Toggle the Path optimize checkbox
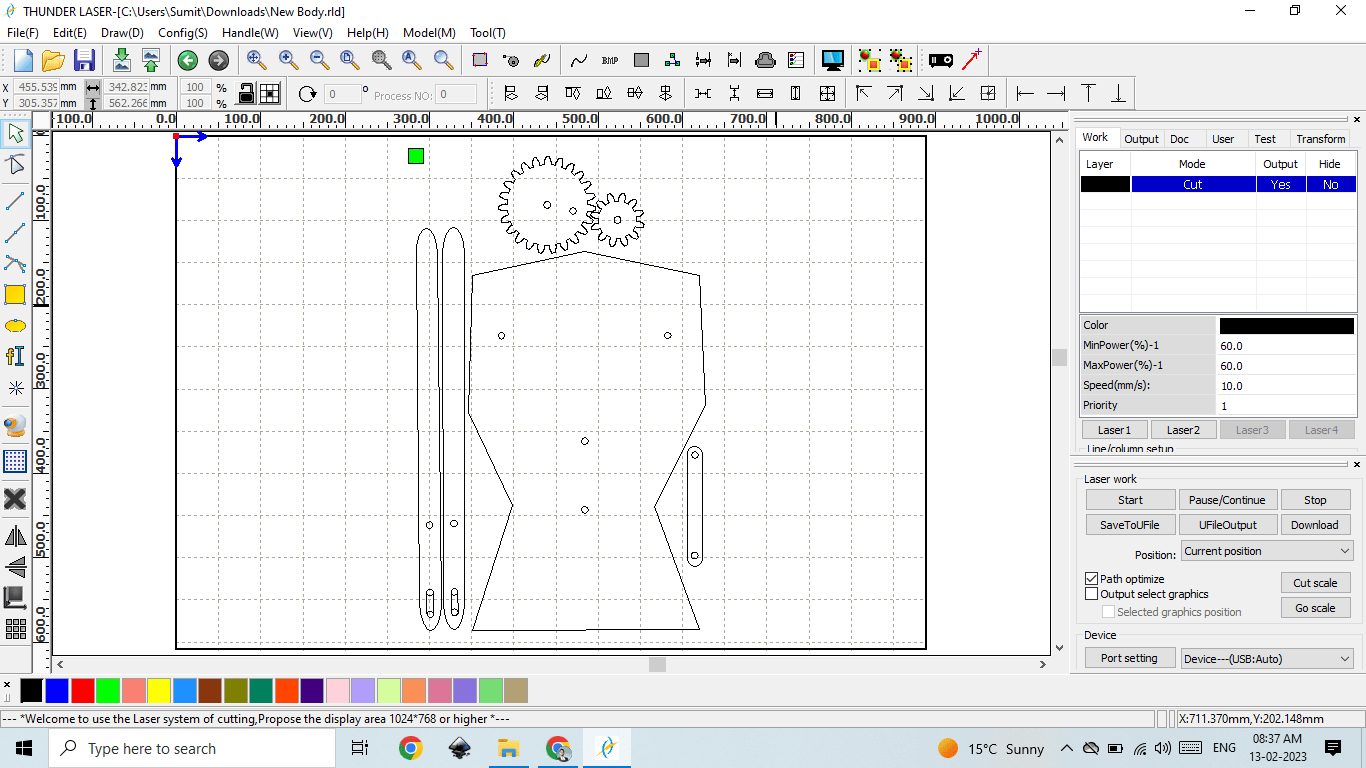This screenshot has width=1366, height=768. 1092,579
